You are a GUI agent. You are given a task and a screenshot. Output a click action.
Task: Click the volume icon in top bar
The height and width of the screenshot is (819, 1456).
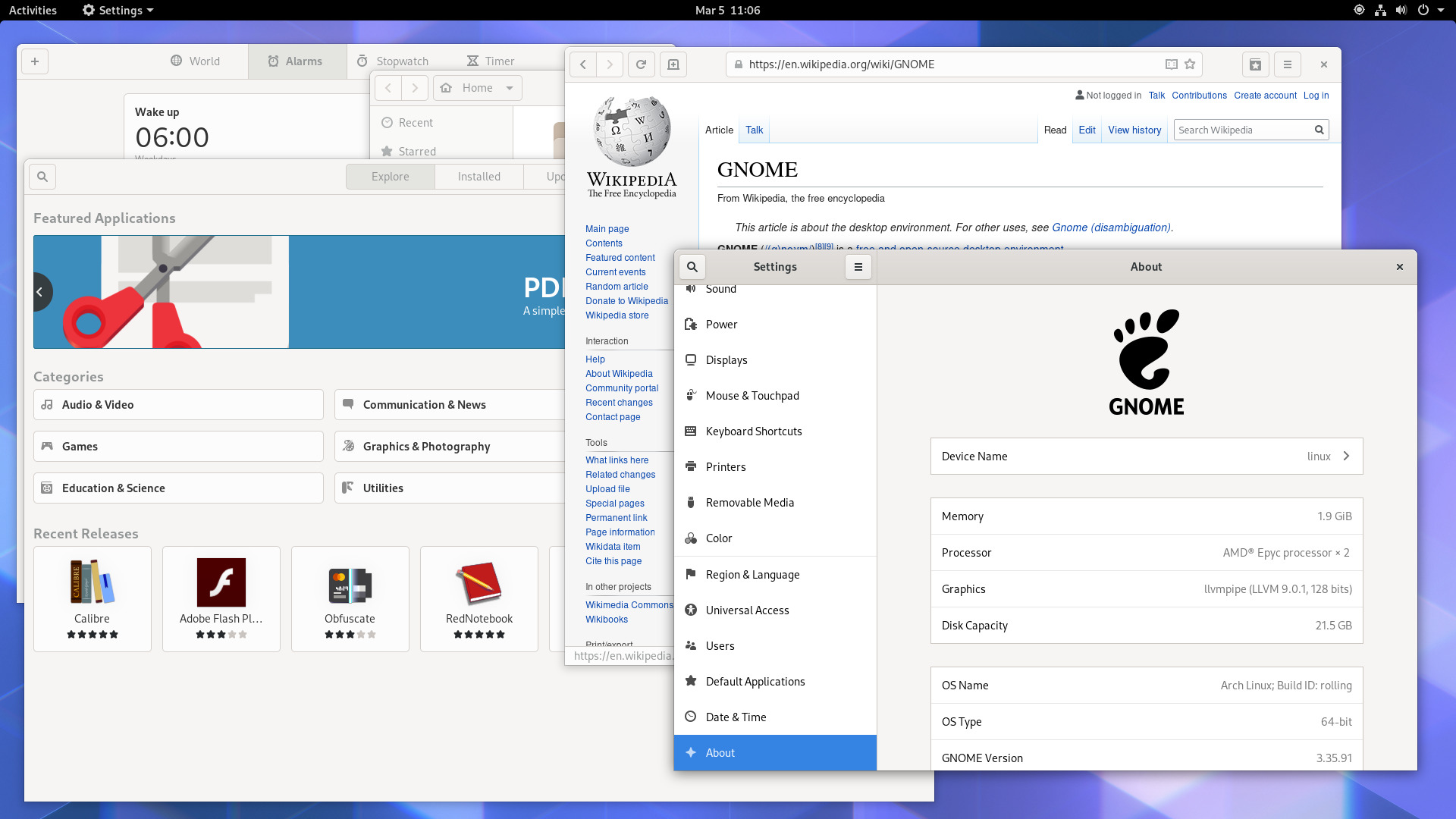(x=1401, y=10)
